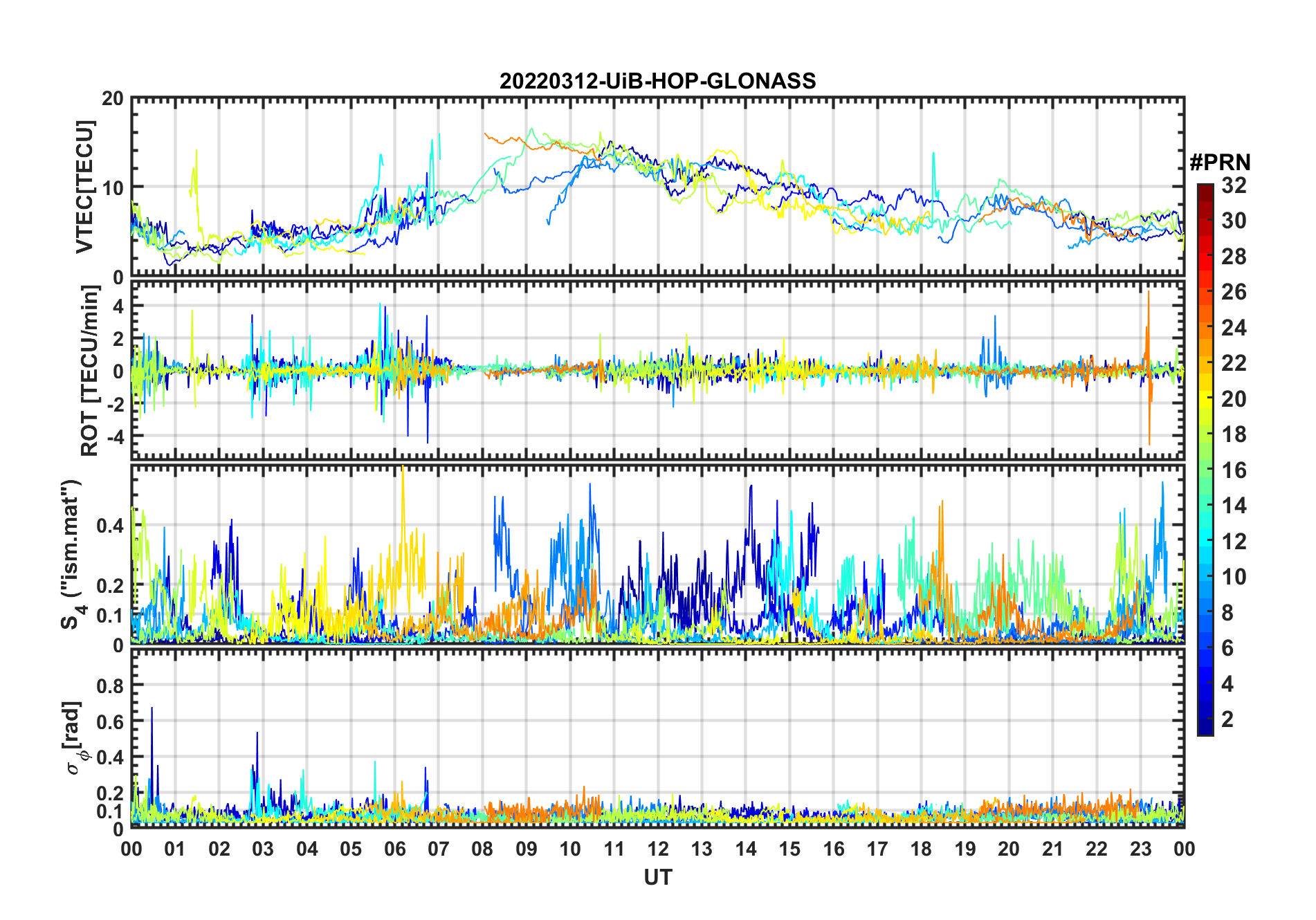Click the orange region near PRN 24
This screenshot has height=920, width=1316.
1205,326
